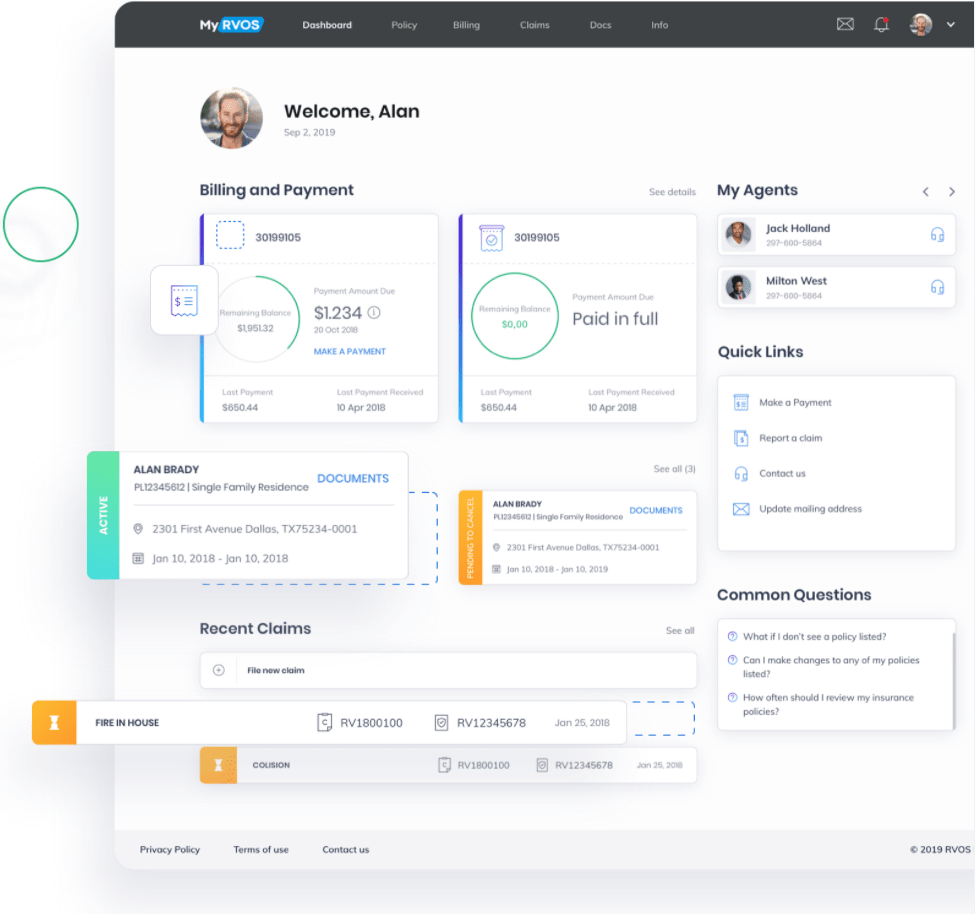This screenshot has width=975, height=914.
Task: Open DOCUMENTS on the active policy card
Action: coord(353,479)
